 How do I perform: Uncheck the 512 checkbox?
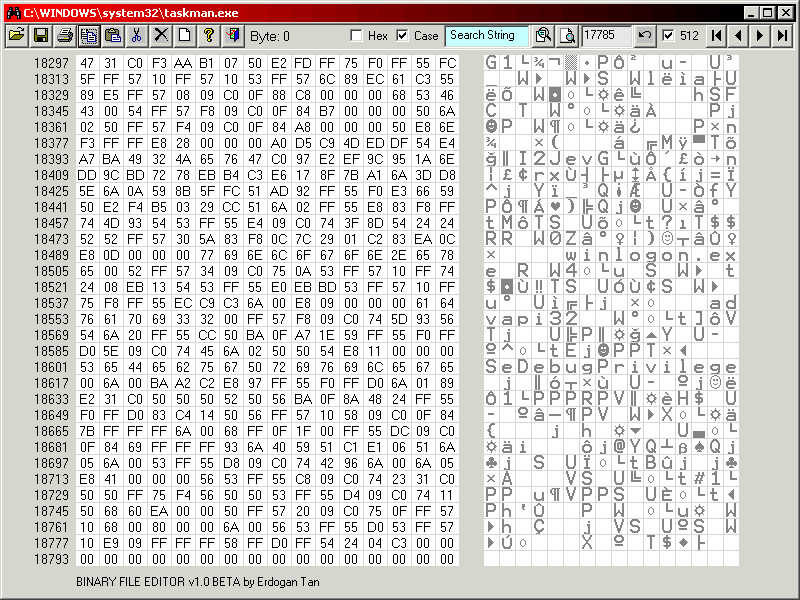click(668, 36)
